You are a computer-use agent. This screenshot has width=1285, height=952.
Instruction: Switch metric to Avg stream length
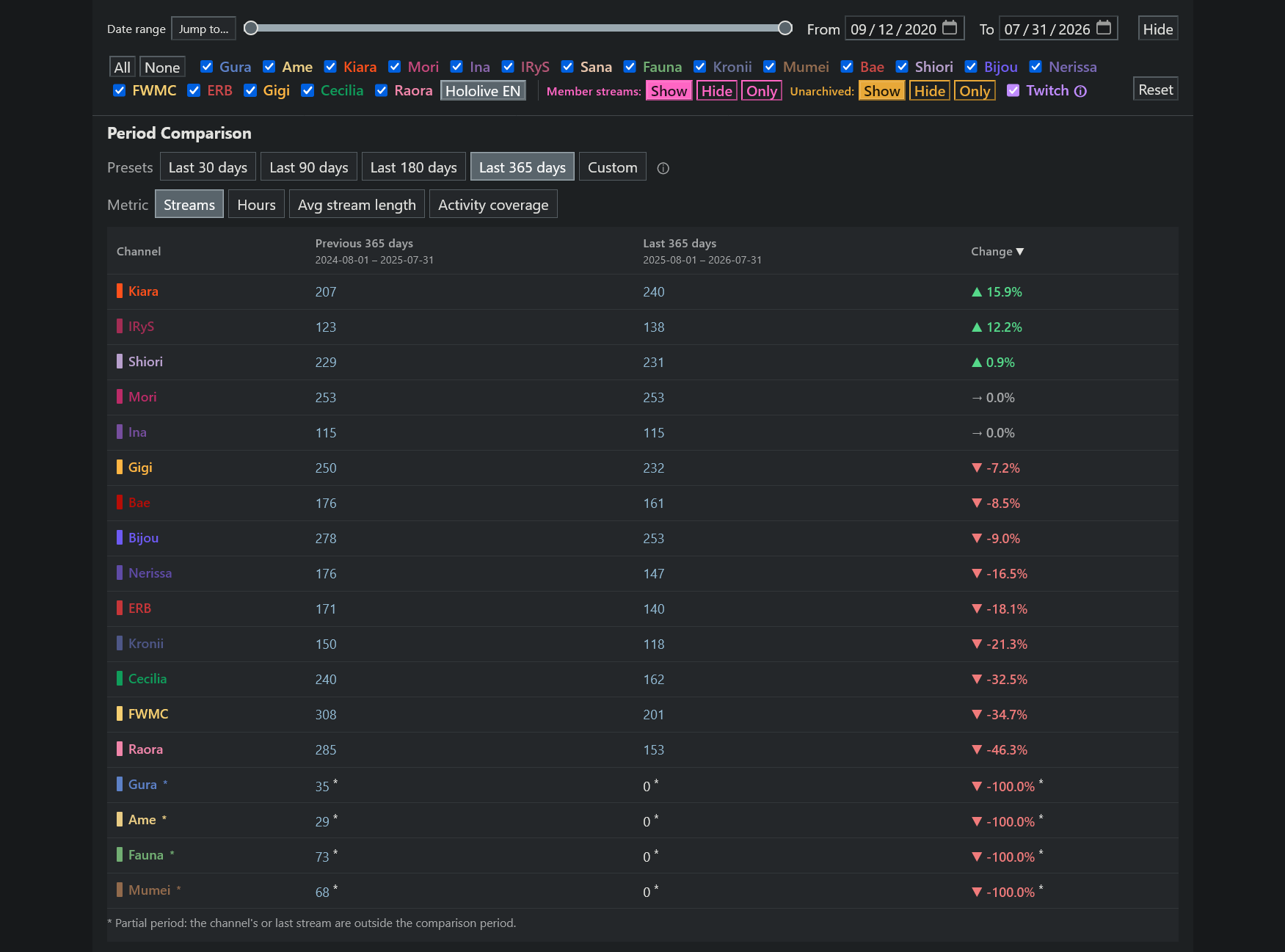(x=357, y=204)
